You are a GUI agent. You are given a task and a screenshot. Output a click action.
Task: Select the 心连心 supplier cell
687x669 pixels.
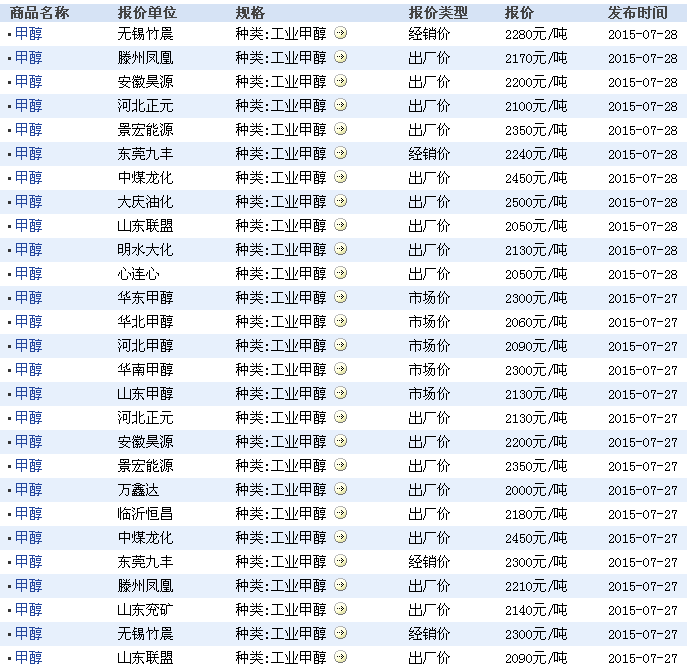[138, 274]
